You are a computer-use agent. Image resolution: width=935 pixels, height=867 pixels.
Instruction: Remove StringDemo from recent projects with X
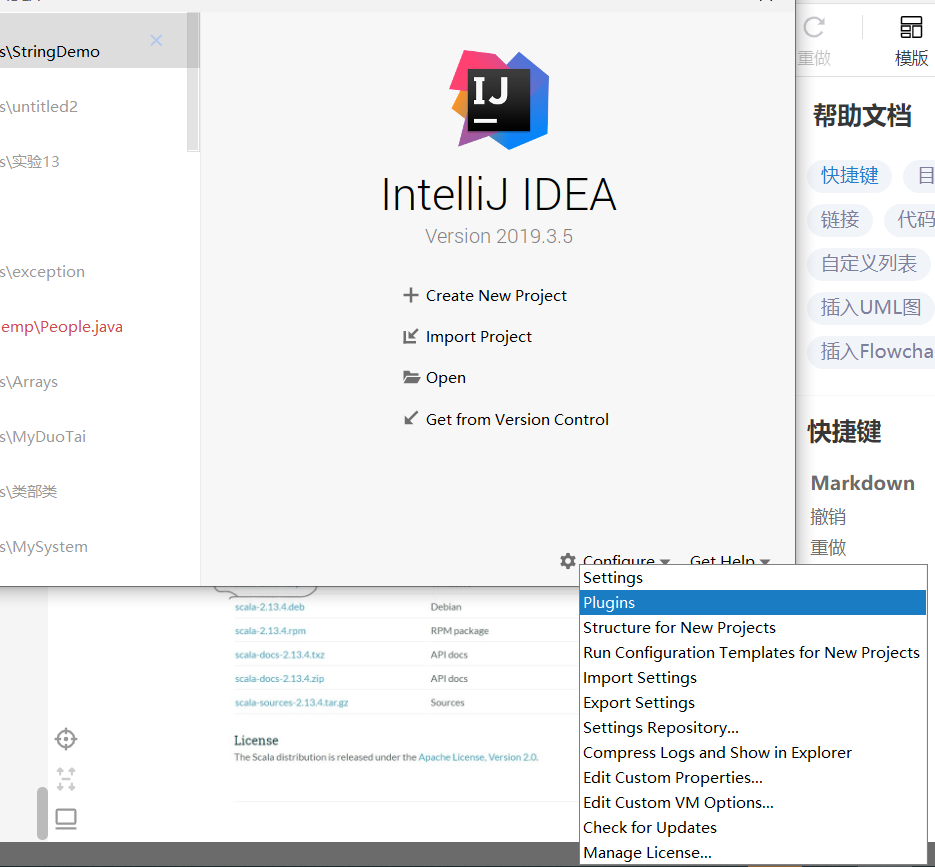tap(156, 40)
